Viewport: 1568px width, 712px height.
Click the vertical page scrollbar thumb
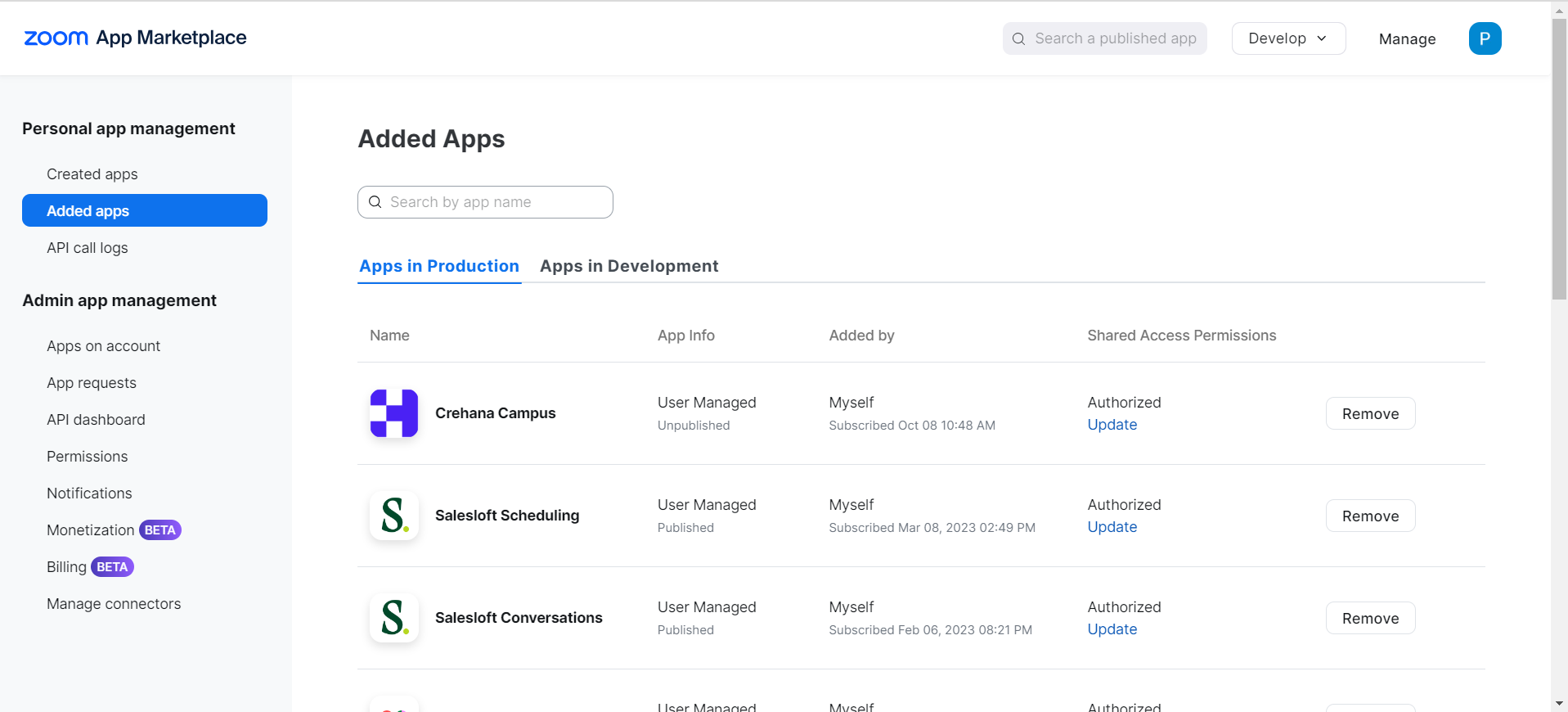(1559, 160)
